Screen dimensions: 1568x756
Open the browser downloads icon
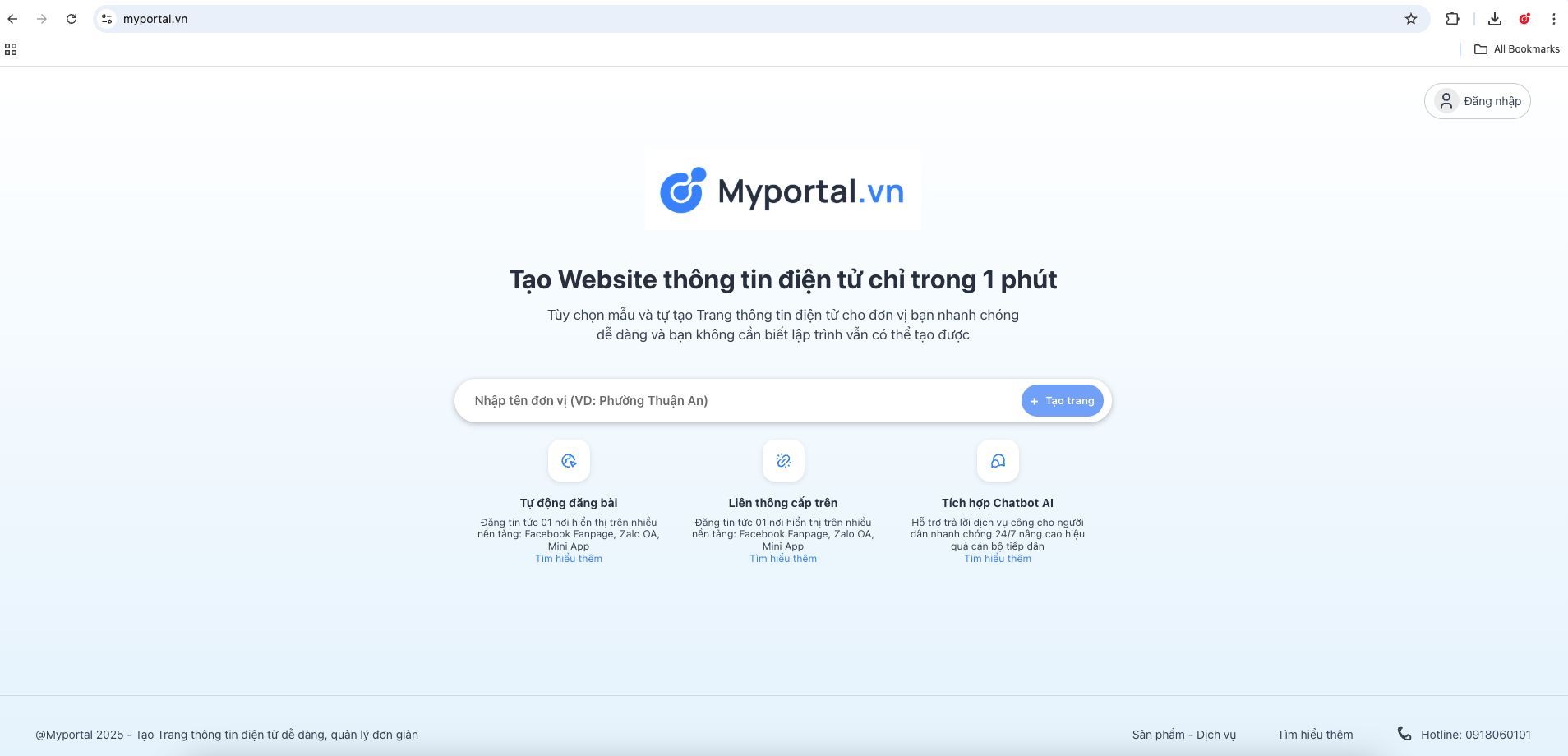[1495, 19]
